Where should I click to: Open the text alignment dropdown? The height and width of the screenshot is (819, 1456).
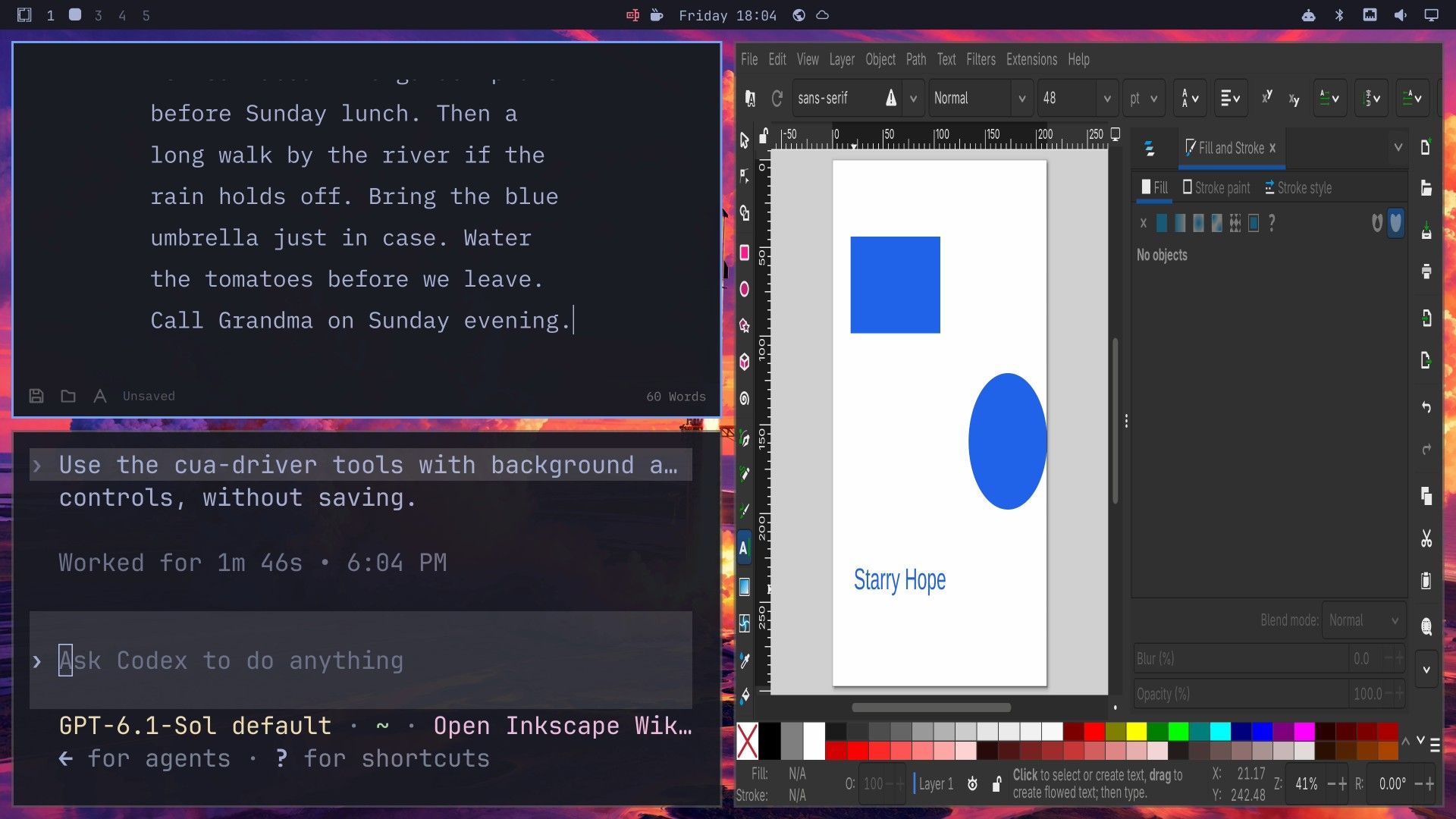pos(1230,99)
